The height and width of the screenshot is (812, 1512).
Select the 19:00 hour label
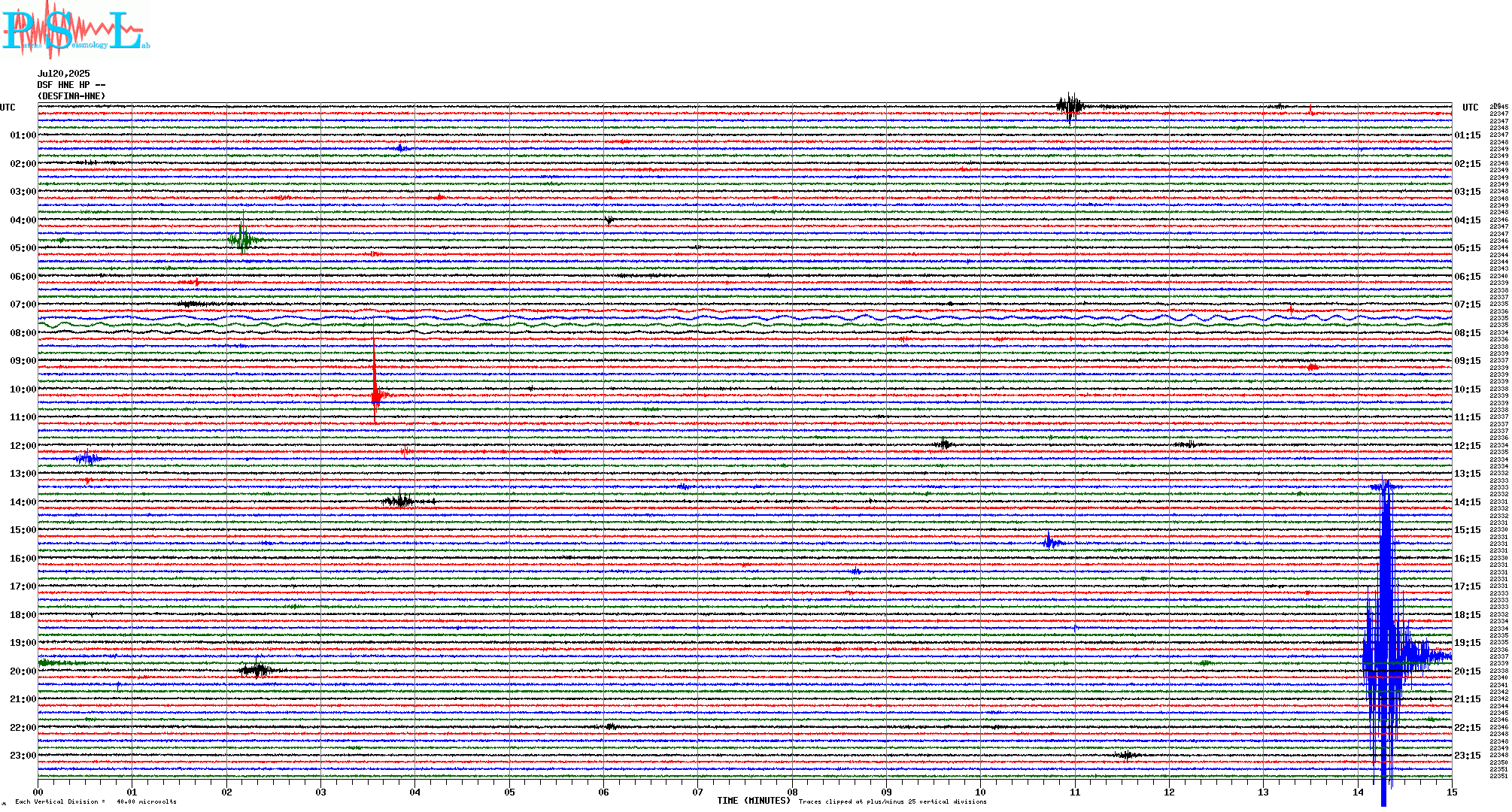[23, 643]
